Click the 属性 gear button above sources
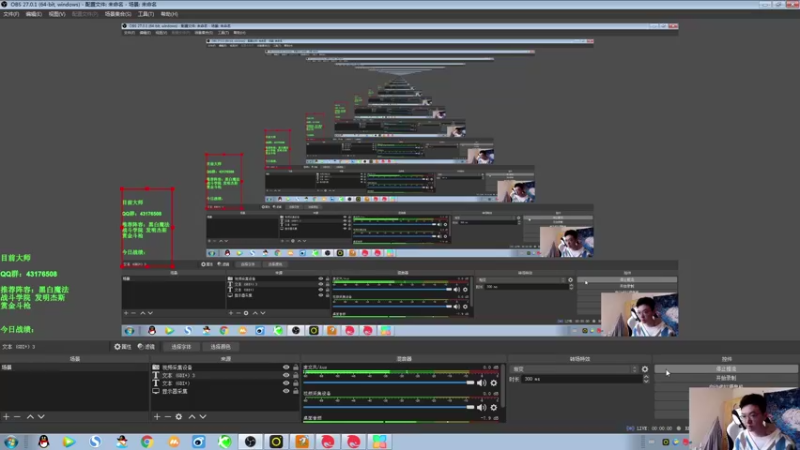800x450 pixels. 122,346
